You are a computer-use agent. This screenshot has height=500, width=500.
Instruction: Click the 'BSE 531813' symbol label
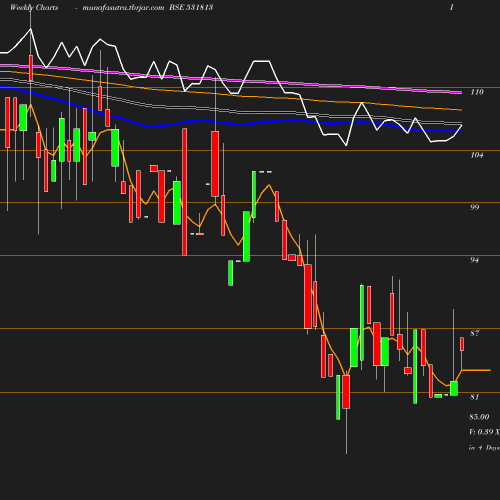[x=191, y=7]
